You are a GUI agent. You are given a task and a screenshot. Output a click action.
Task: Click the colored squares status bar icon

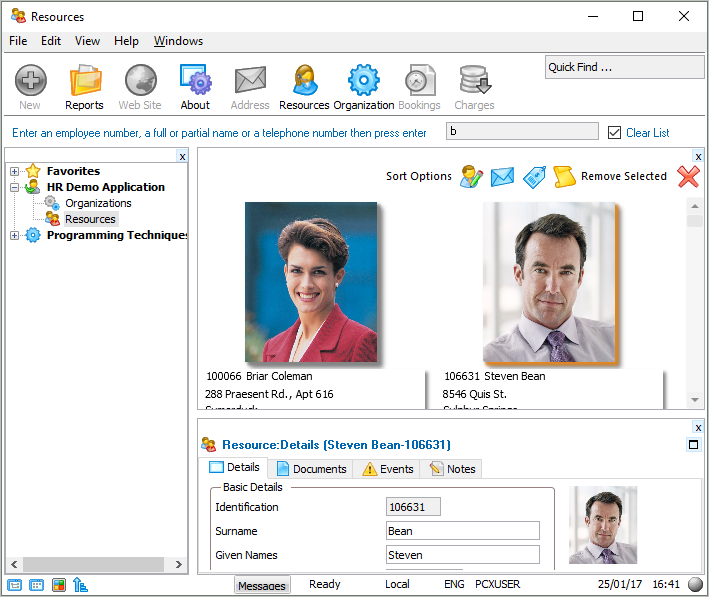pos(59,585)
